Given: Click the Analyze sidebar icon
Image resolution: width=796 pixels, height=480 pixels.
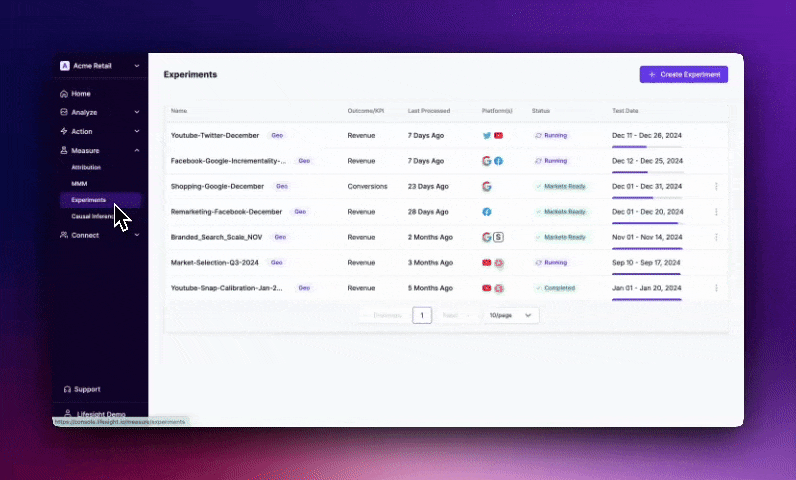Looking at the screenshot, I should tap(64, 112).
